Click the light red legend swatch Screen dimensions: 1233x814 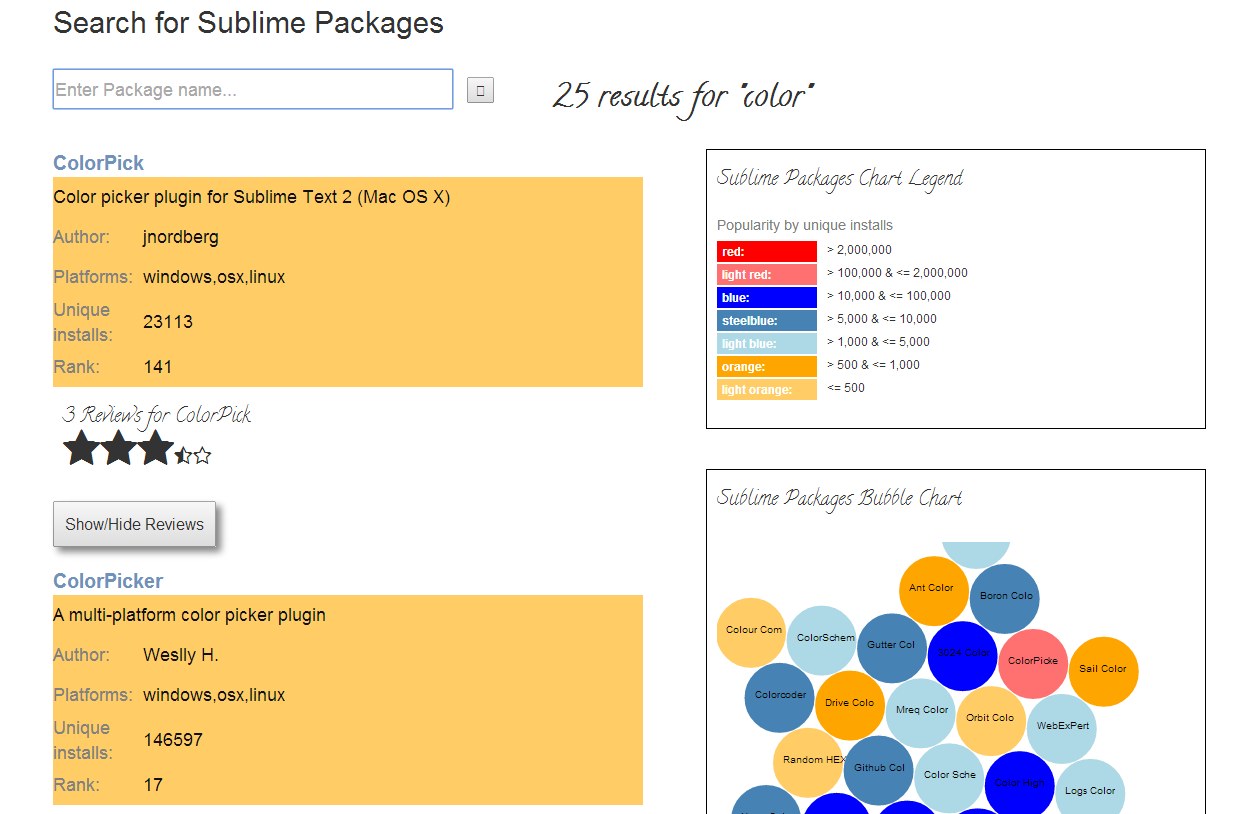767,275
